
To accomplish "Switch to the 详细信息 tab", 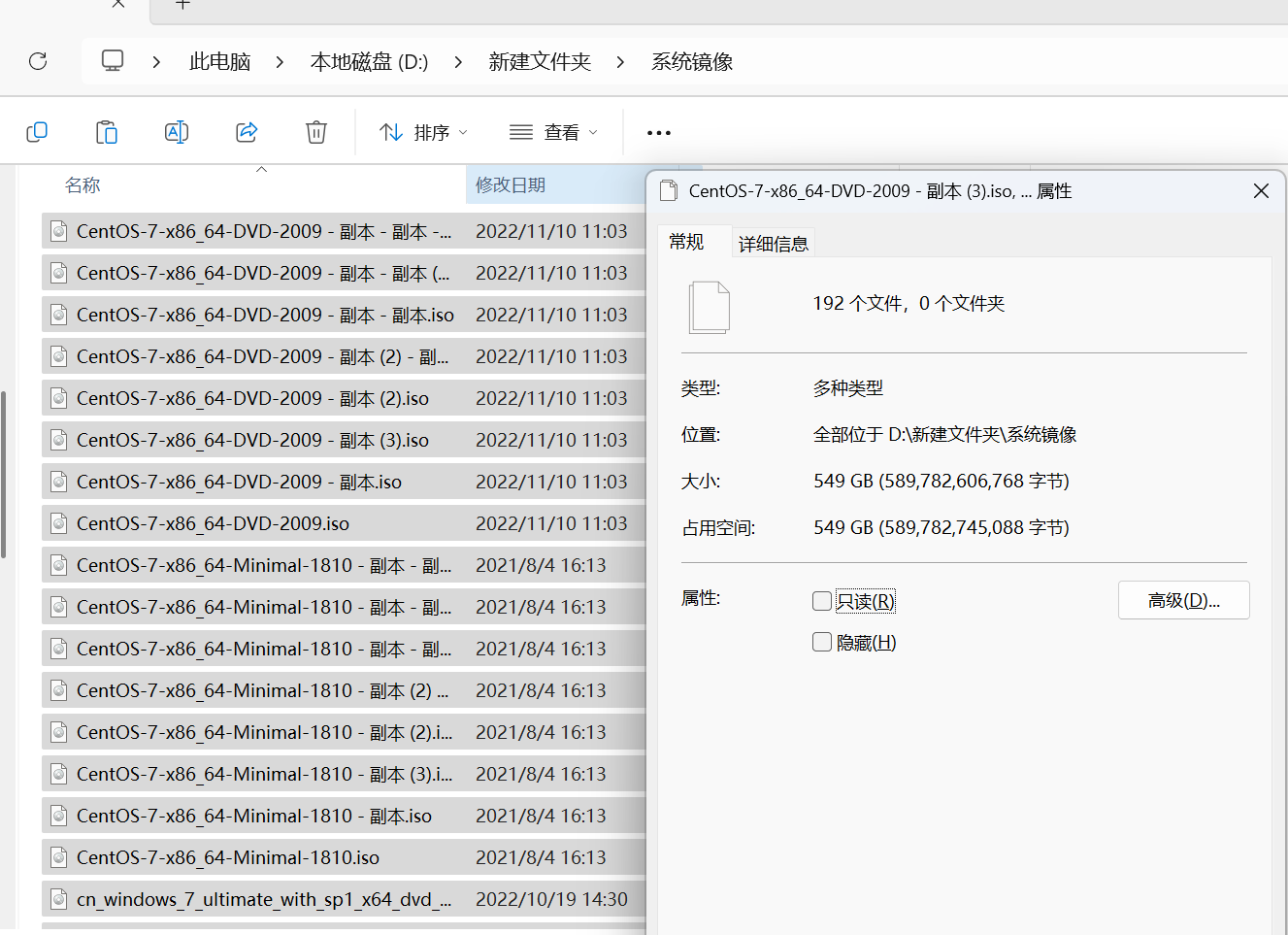I will (x=774, y=244).
